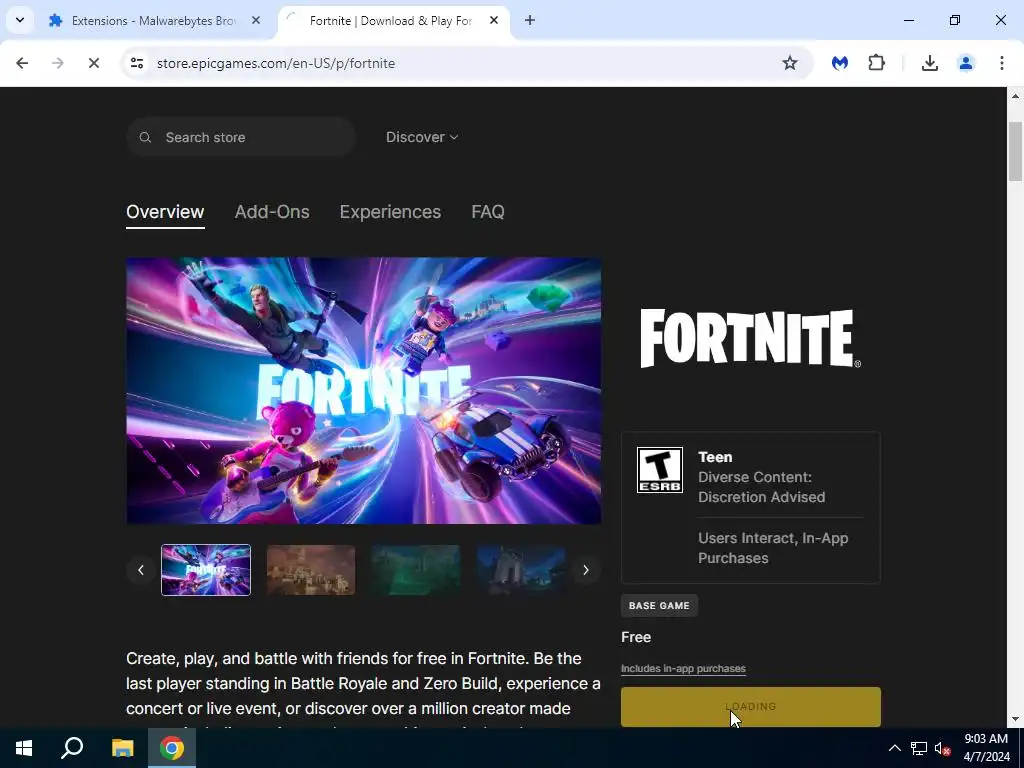Open the taskbar clock and date
The image size is (1024, 768).
coord(987,748)
